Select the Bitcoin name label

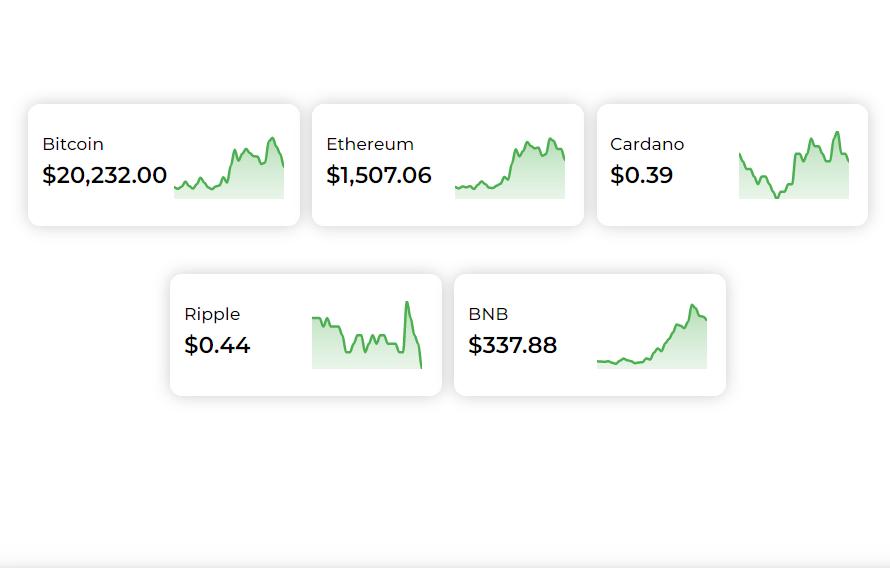(73, 144)
